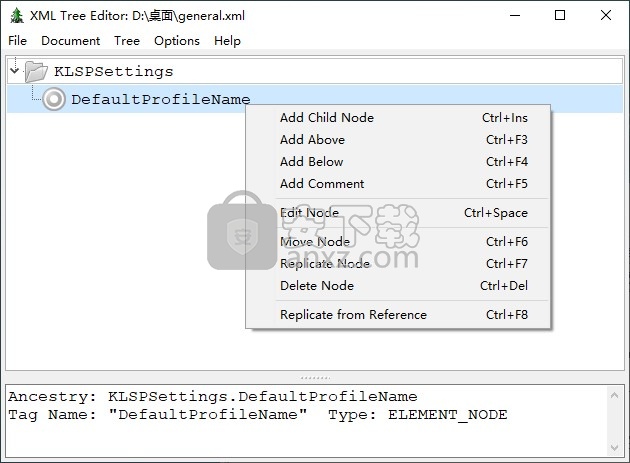This screenshot has height=463, width=630.
Task: Open the Options menu
Action: point(177,41)
